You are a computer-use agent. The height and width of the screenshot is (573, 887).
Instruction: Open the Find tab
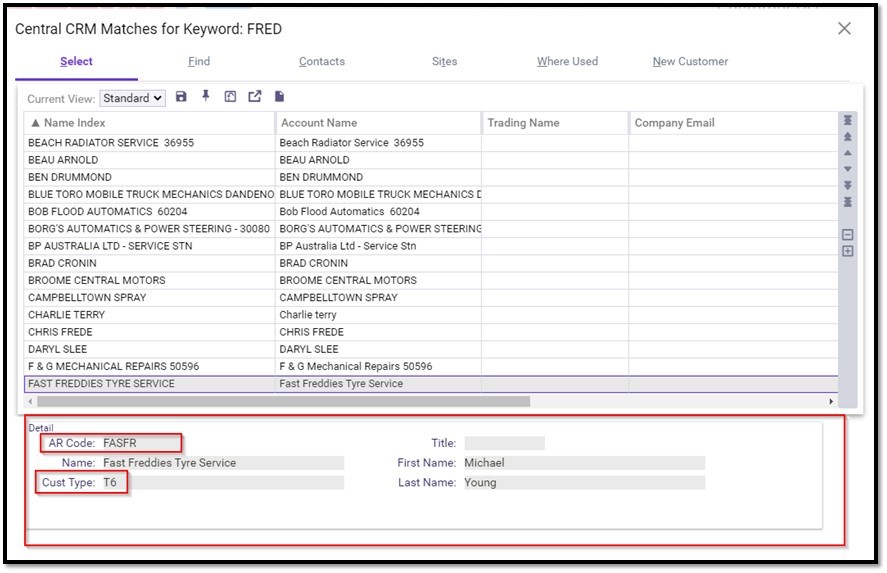click(199, 61)
